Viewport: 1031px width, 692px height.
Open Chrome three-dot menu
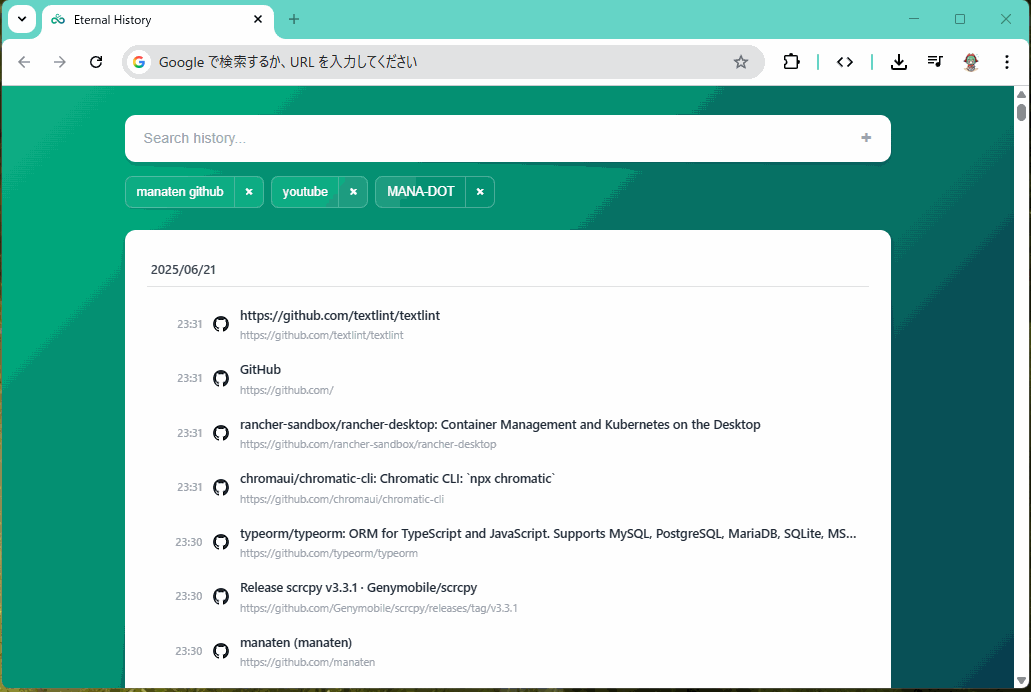click(x=1007, y=62)
